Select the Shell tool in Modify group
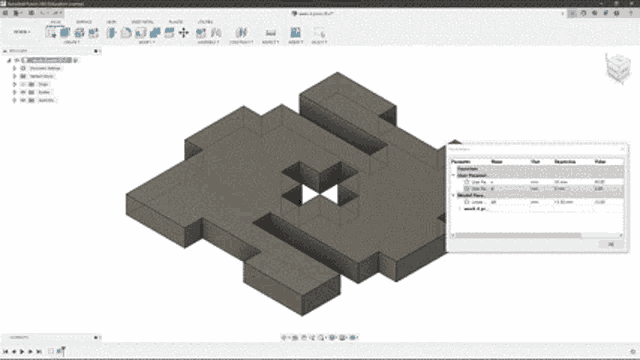This screenshot has width=640, height=360. tap(141, 33)
